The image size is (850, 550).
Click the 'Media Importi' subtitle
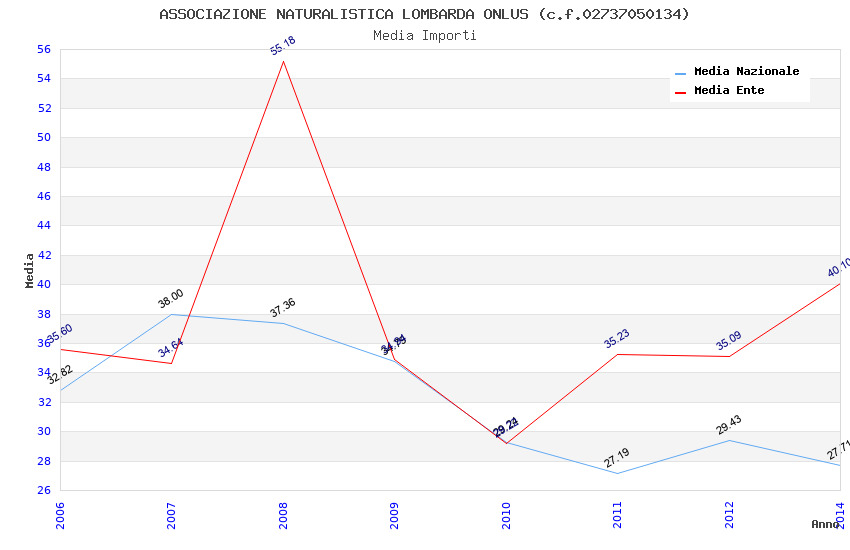click(424, 35)
